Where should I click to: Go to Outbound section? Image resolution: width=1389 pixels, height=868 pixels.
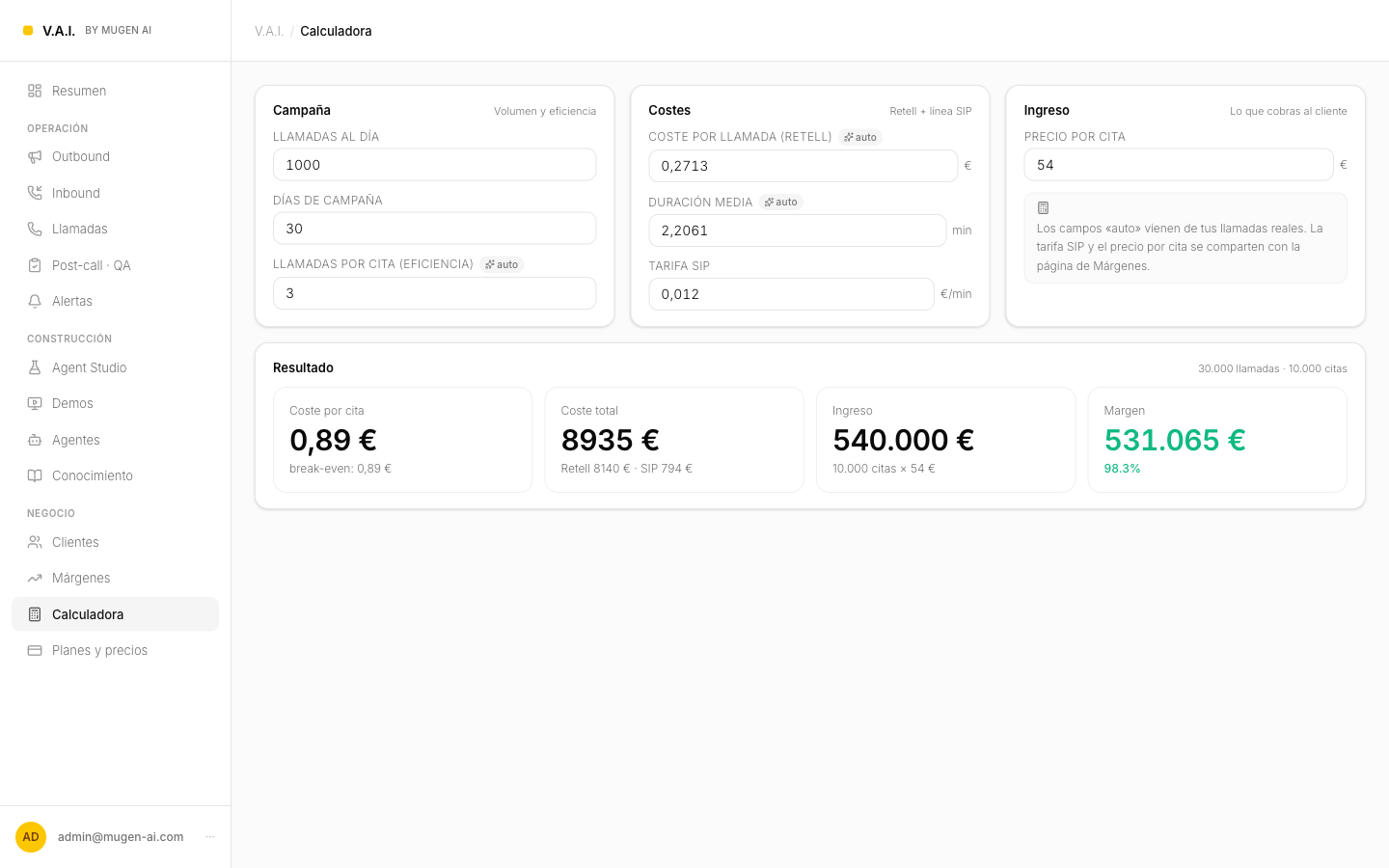(115, 156)
